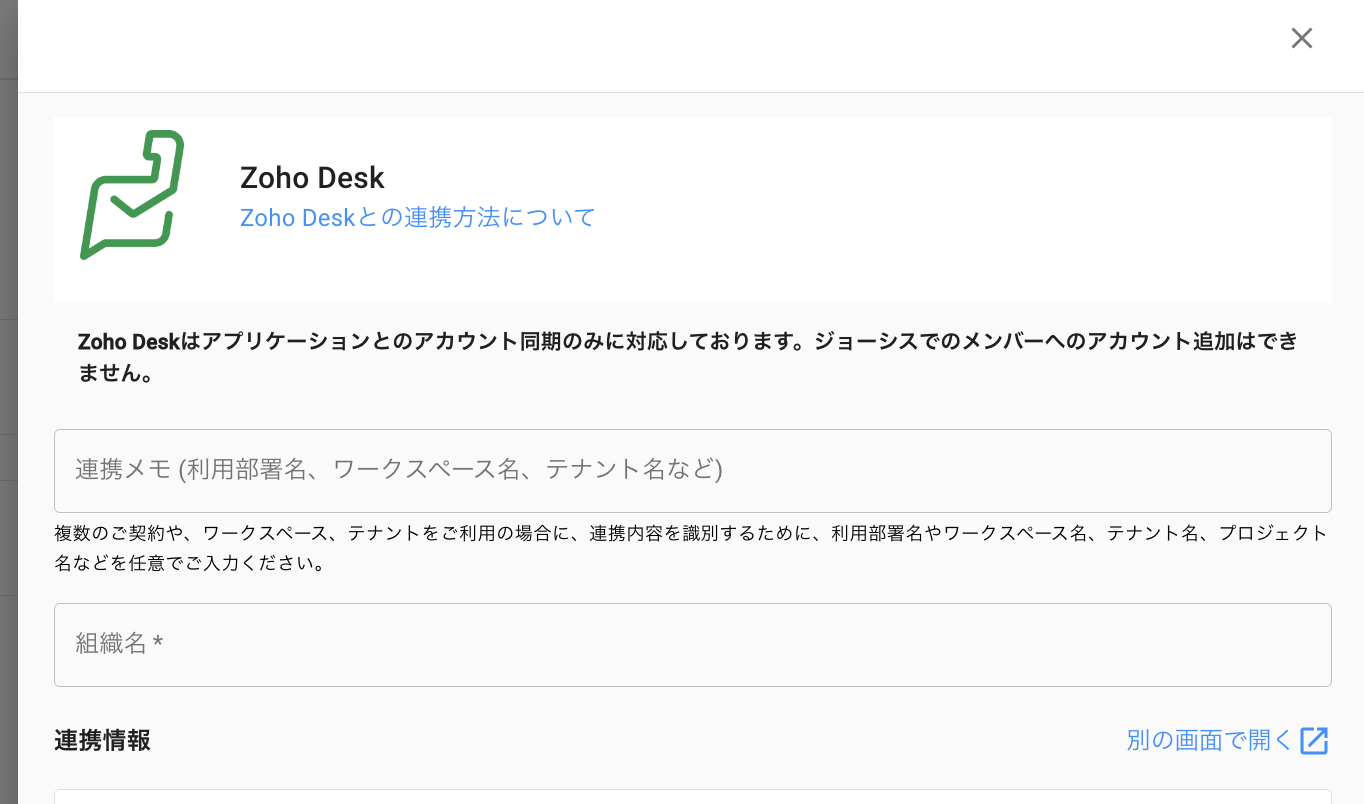Focus the 組織名 required input field

point(692,645)
